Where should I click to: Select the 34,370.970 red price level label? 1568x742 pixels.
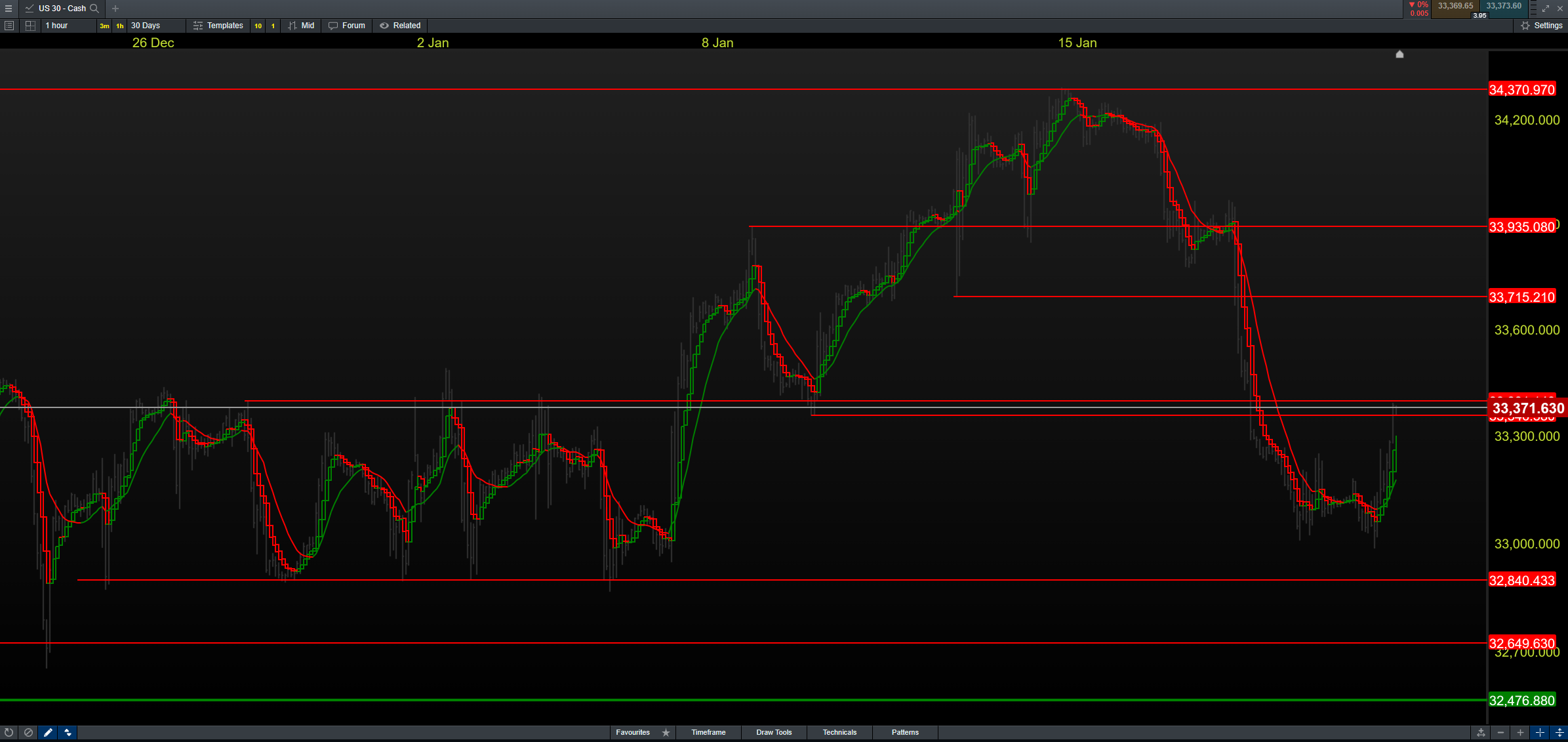pos(1521,90)
